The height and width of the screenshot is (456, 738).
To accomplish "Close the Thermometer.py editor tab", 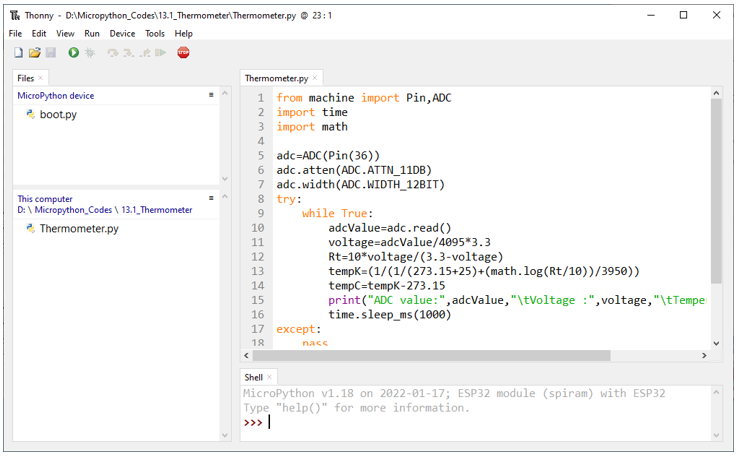I will 315,78.
